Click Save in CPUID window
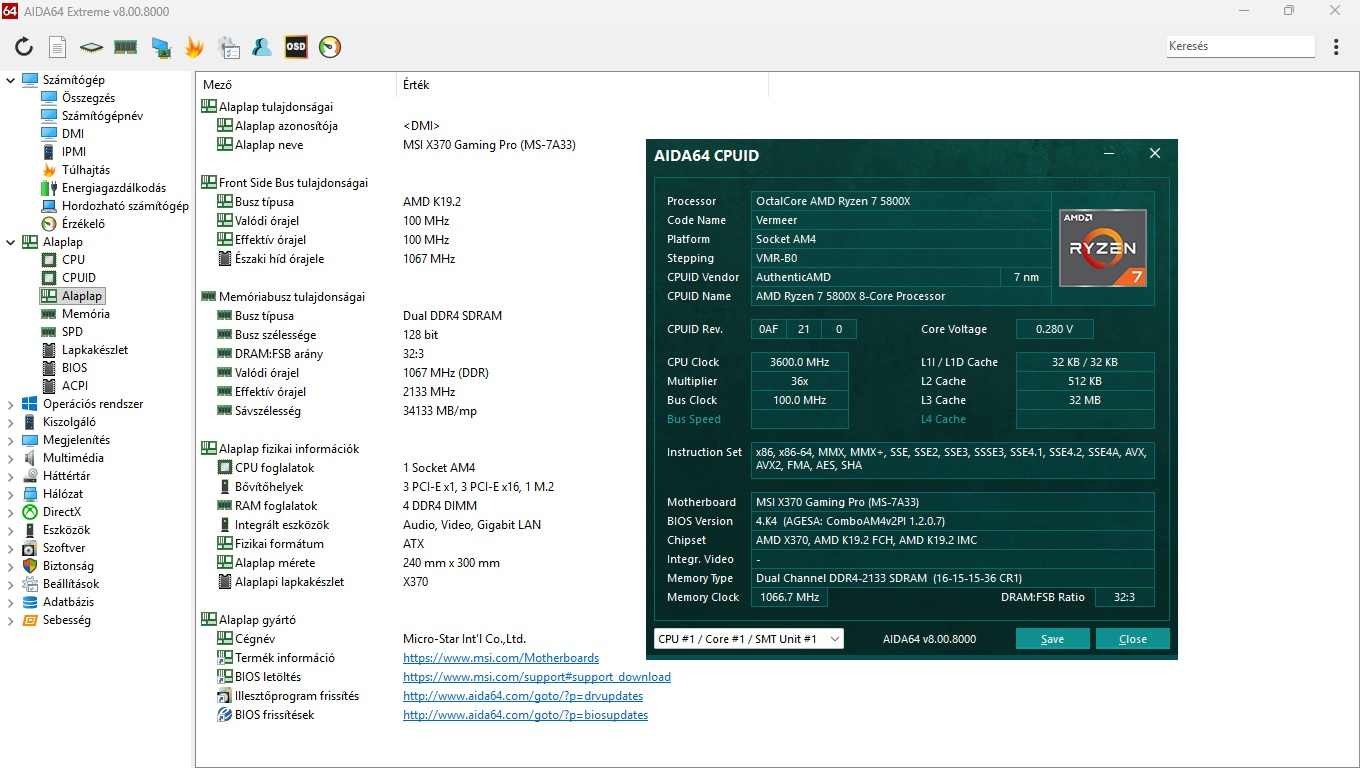Image resolution: width=1360 pixels, height=768 pixels. (1052, 639)
